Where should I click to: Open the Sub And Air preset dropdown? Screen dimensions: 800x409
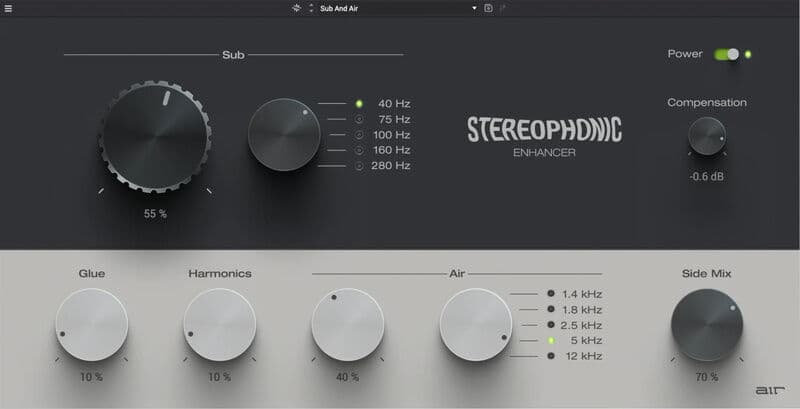398,8
